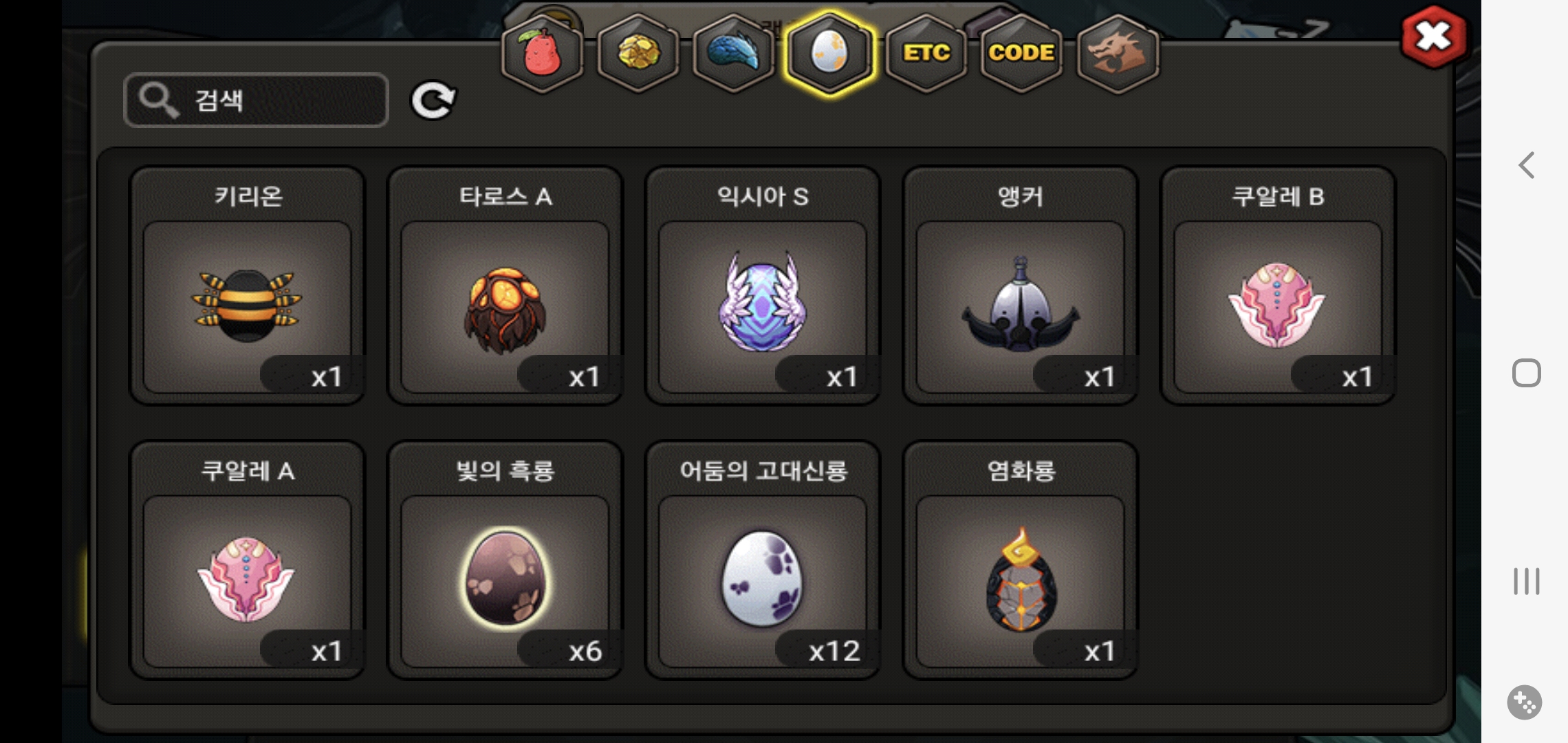Select the 염화룡 flame egg
The width and height of the screenshot is (1568, 743).
click(x=1021, y=560)
